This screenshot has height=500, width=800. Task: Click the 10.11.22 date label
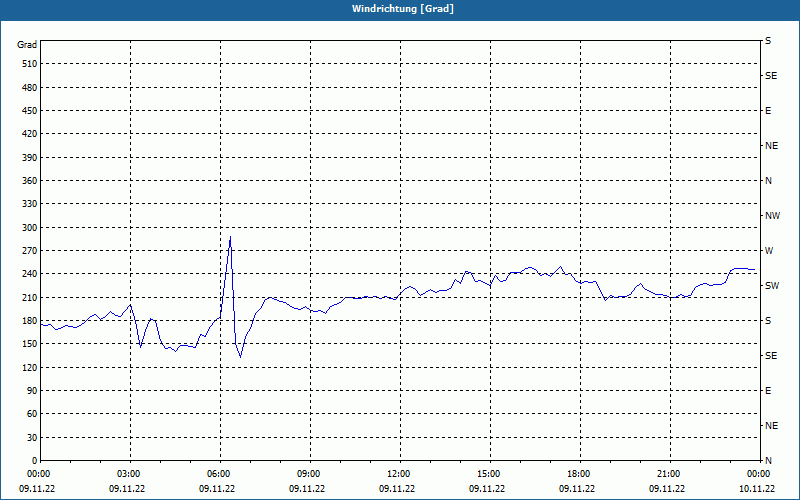click(757, 489)
